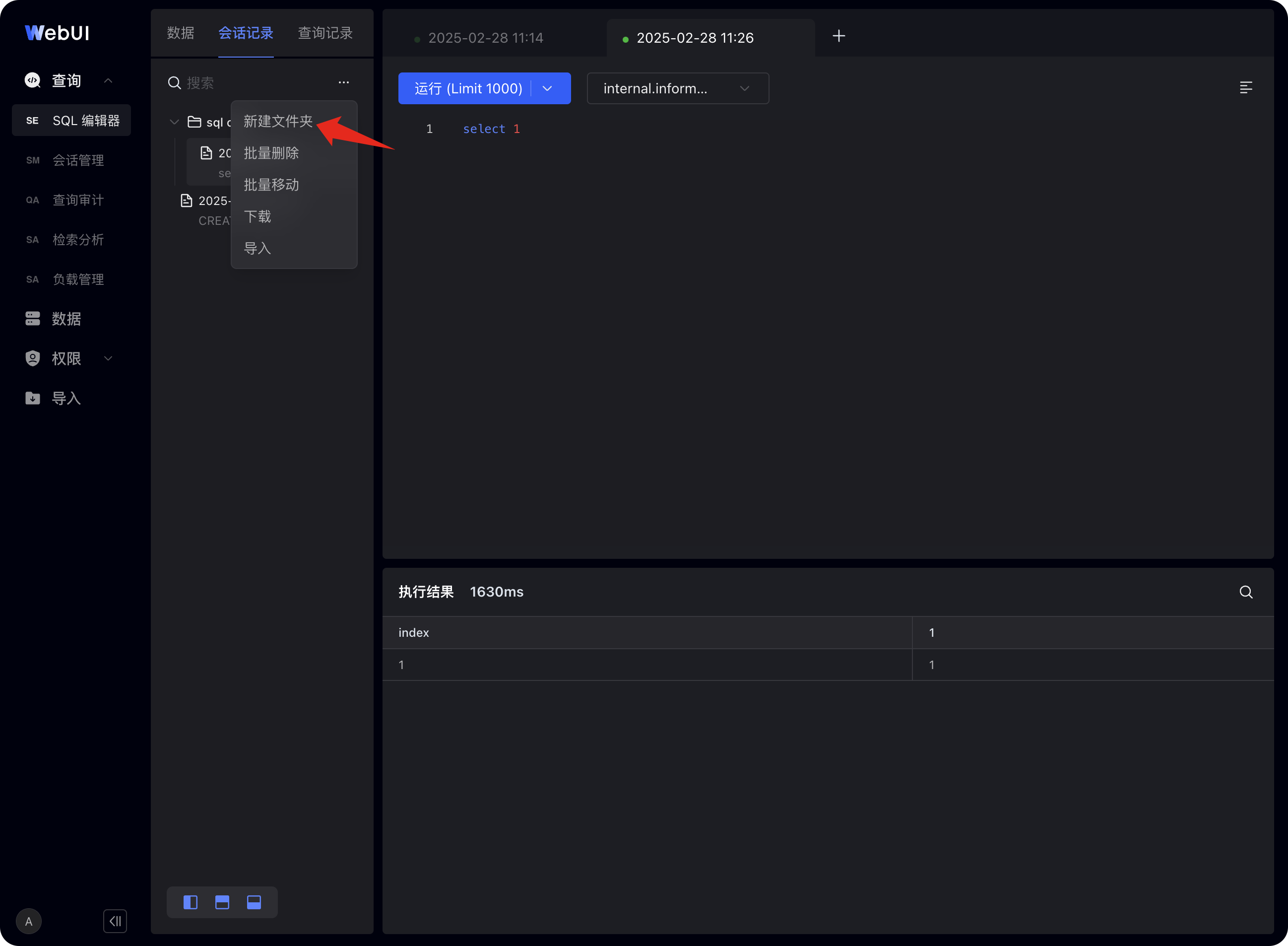Open the 2025- CREATE session file

coord(206,210)
